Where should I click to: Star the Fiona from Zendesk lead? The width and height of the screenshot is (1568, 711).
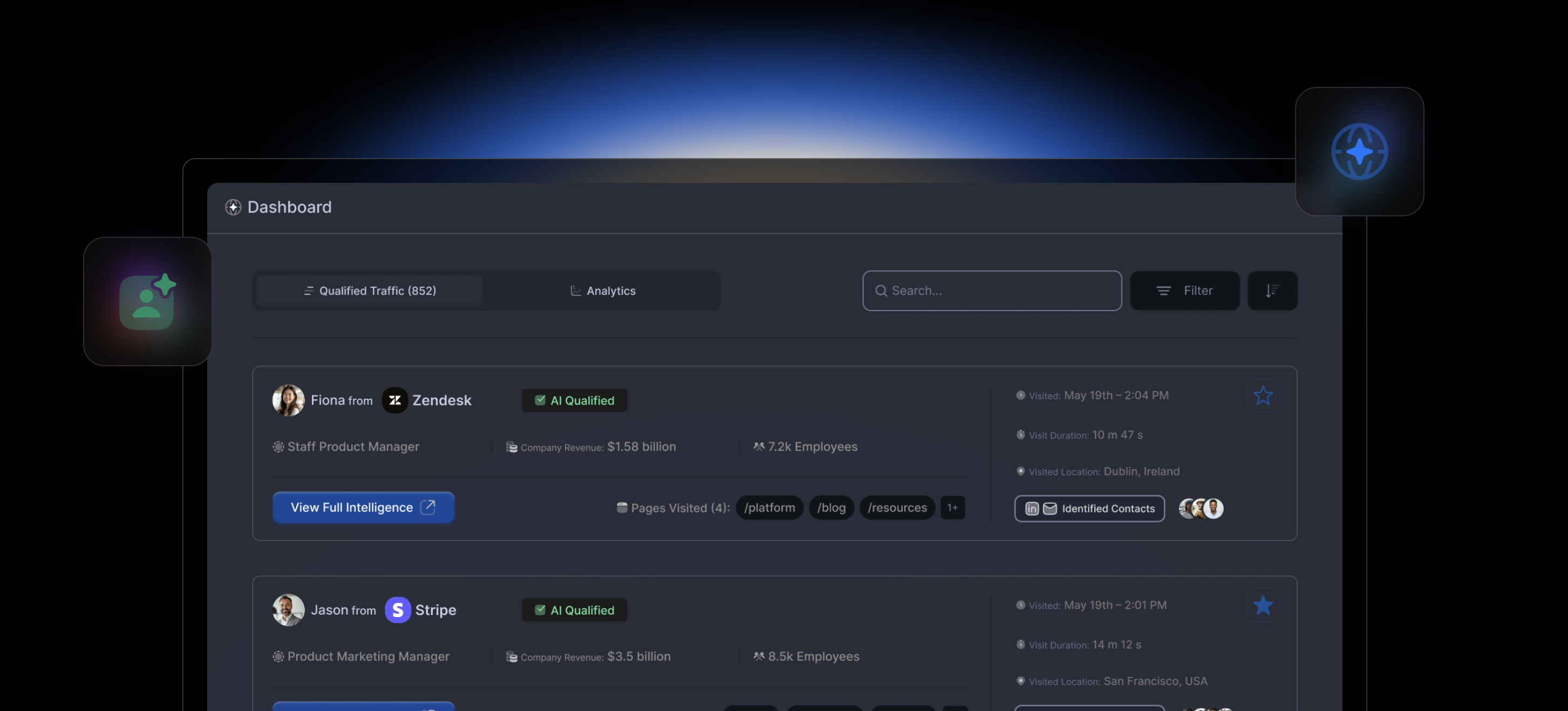coord(1263,395)
